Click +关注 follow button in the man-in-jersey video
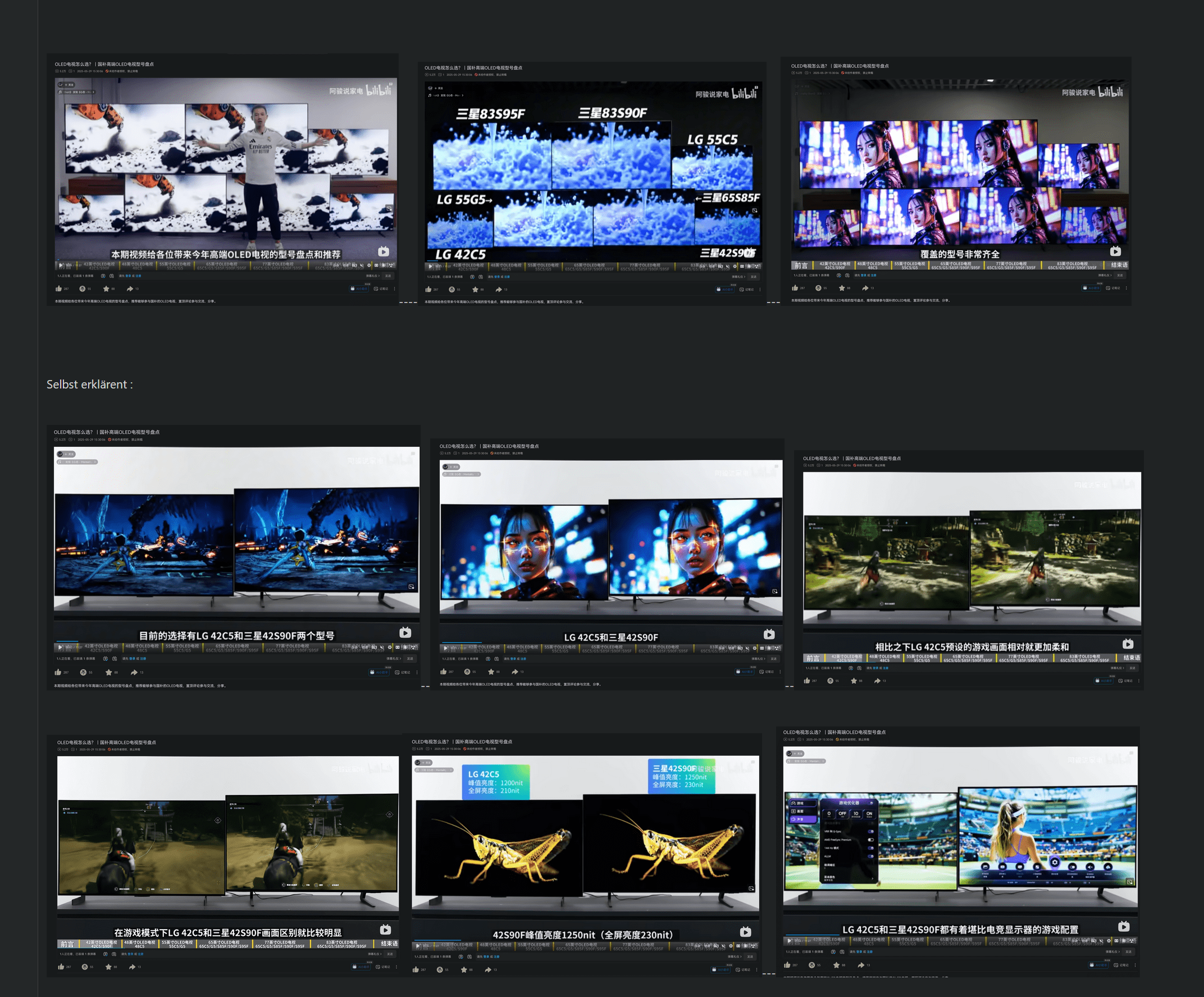The image size is (1204, 997). click(x=70, y=85)
